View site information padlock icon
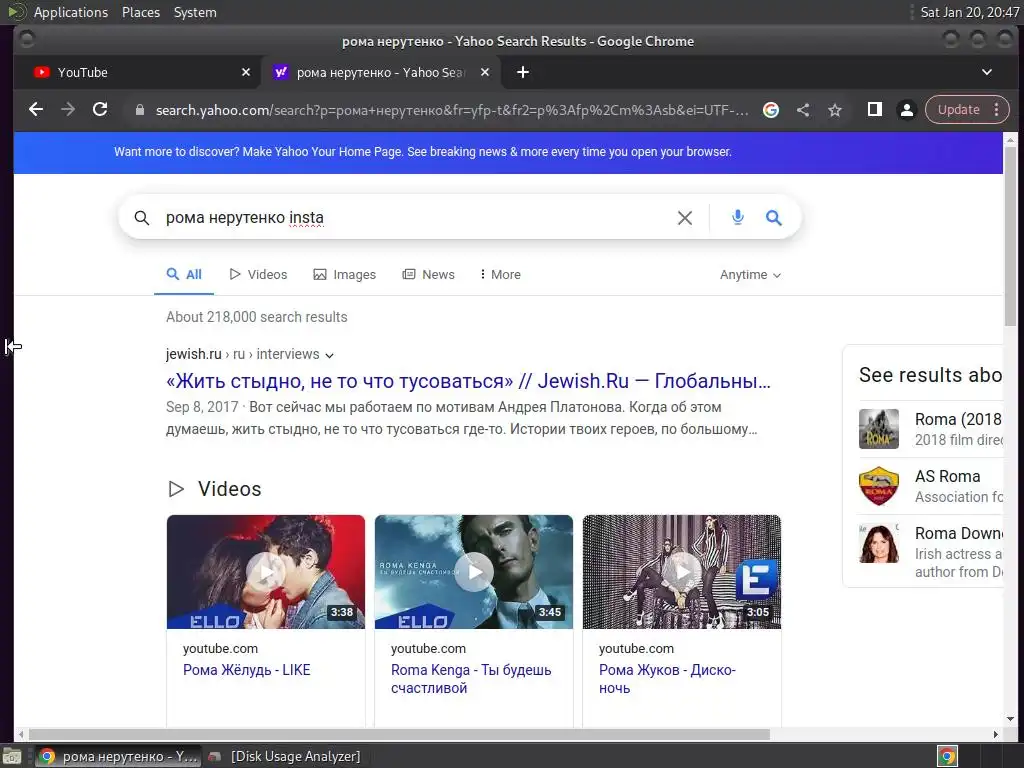 [x=139, y=110]
